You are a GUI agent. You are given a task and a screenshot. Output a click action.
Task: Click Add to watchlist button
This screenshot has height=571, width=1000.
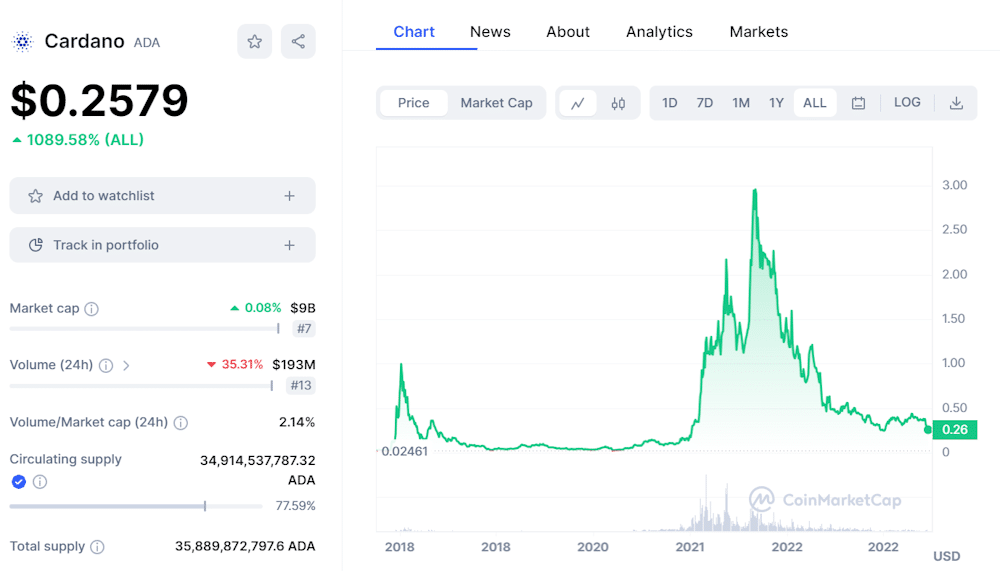163,196
